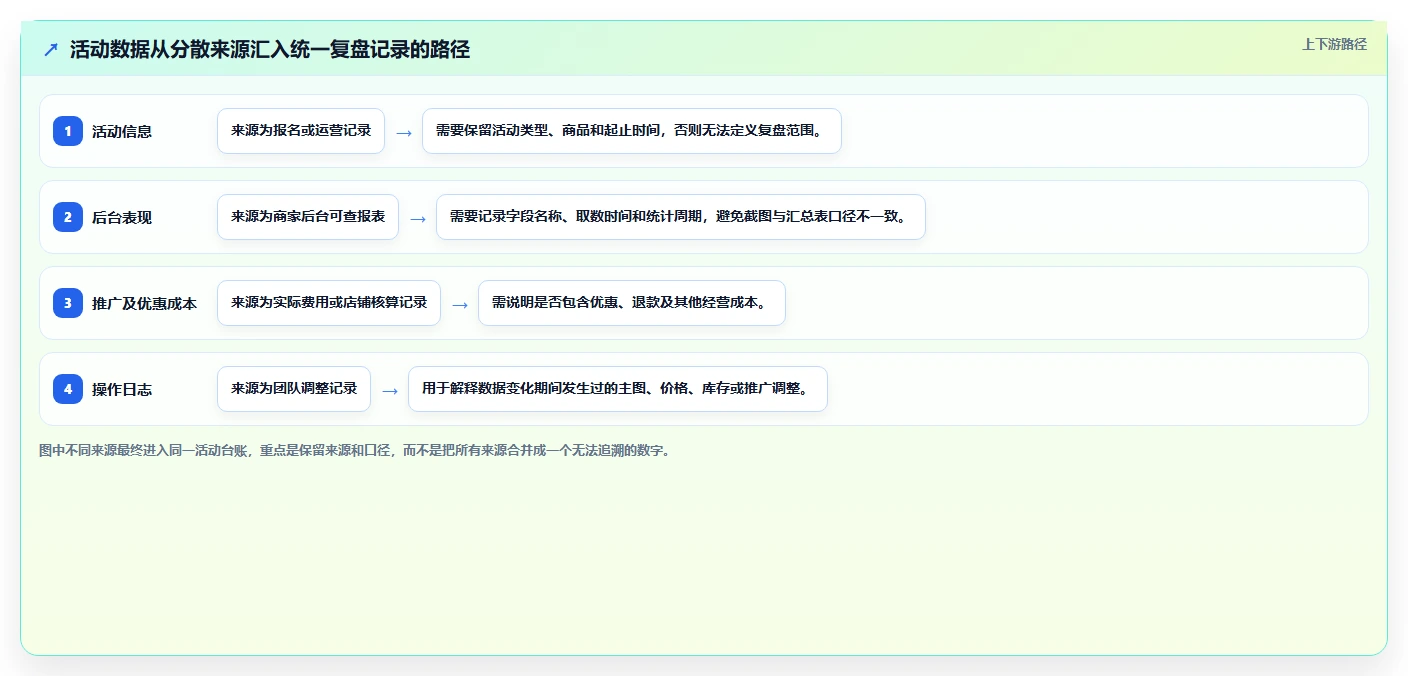Click the 来源为商家后台可查报表 box
This screenshot has height=676, width=1408.
(308, 217)
